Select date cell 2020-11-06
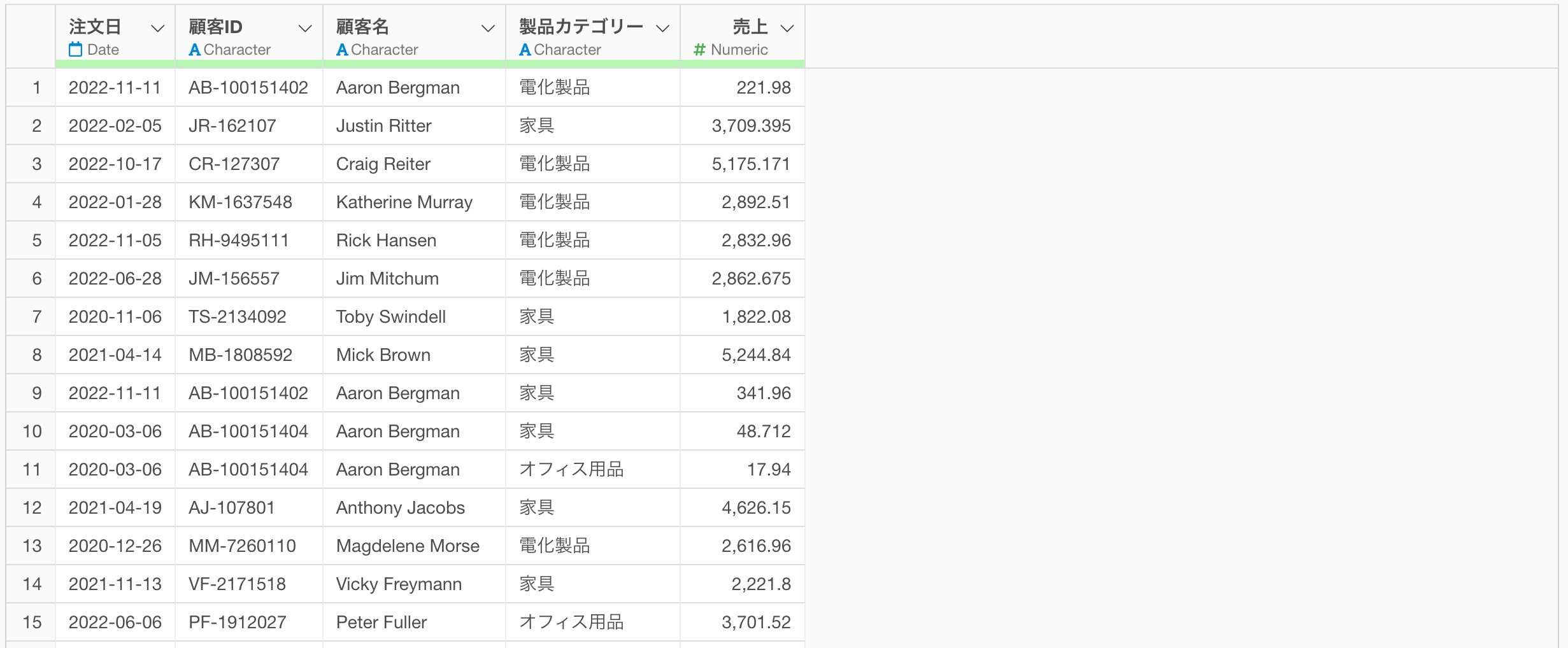The image size is (1568, 648). (x=115, y=317)
